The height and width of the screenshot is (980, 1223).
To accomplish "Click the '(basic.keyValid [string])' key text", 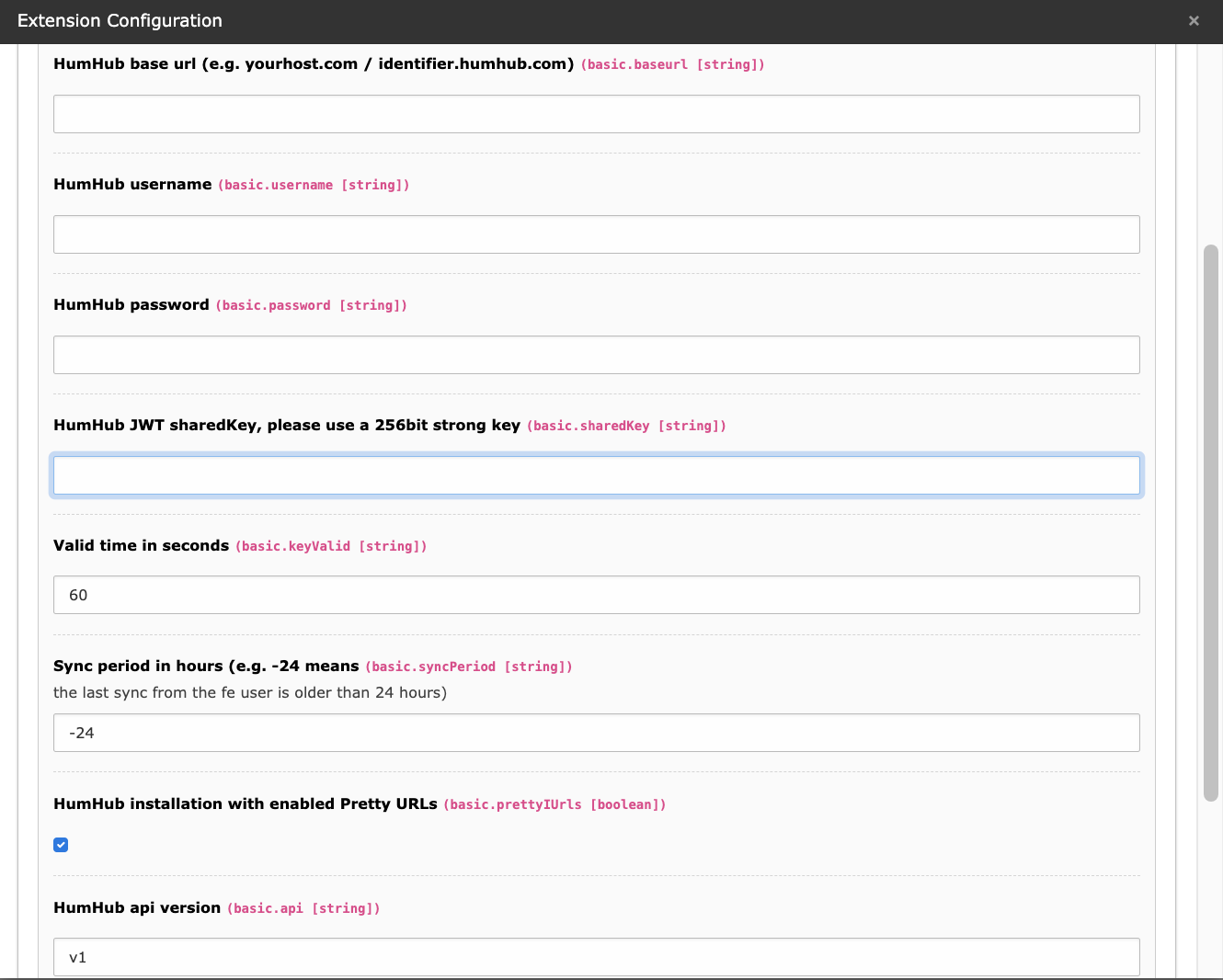I will tap(331, 546).
